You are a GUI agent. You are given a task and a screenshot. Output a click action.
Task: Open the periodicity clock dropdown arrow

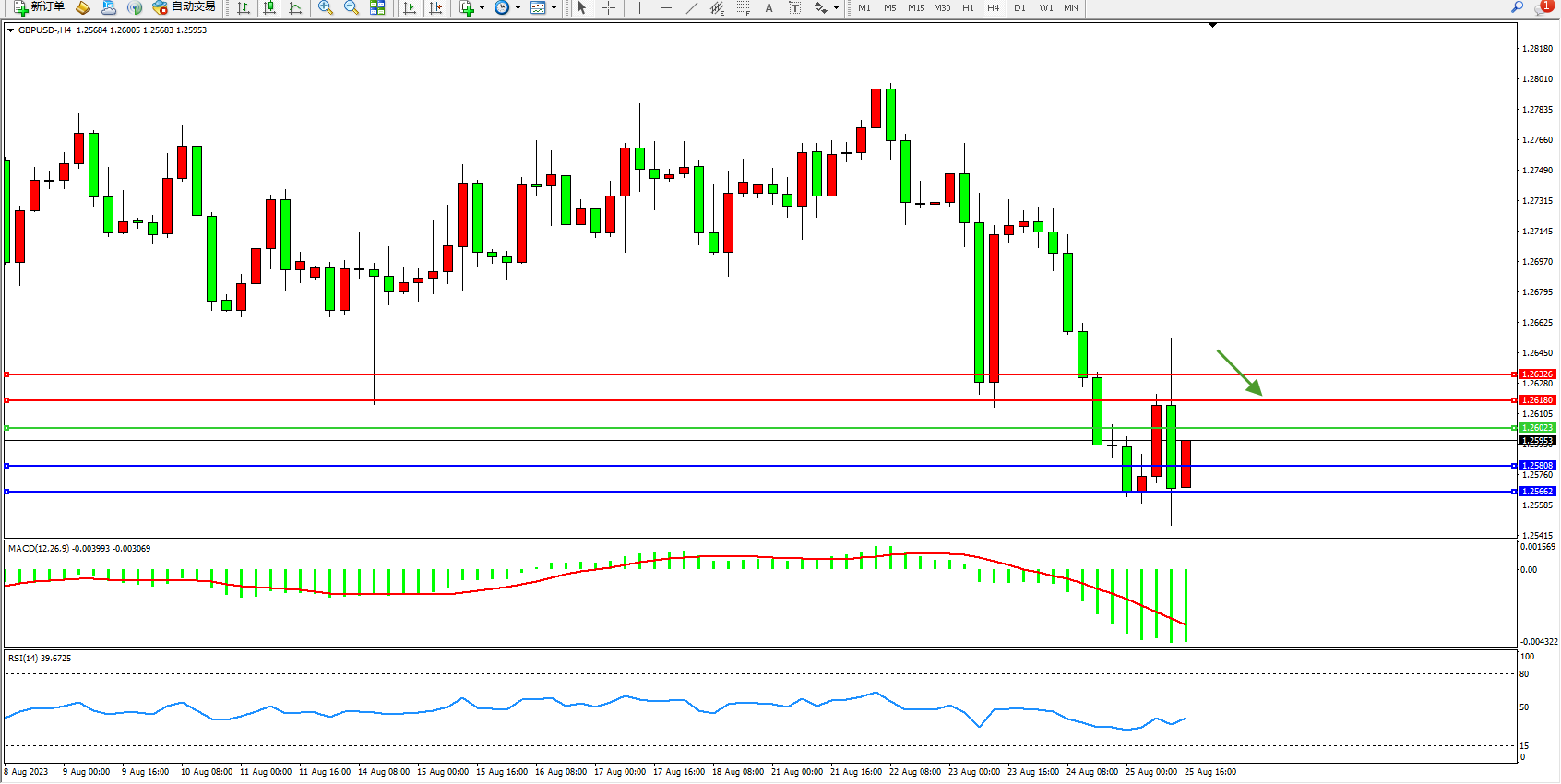pyautogui.click(x=518, y=7)
